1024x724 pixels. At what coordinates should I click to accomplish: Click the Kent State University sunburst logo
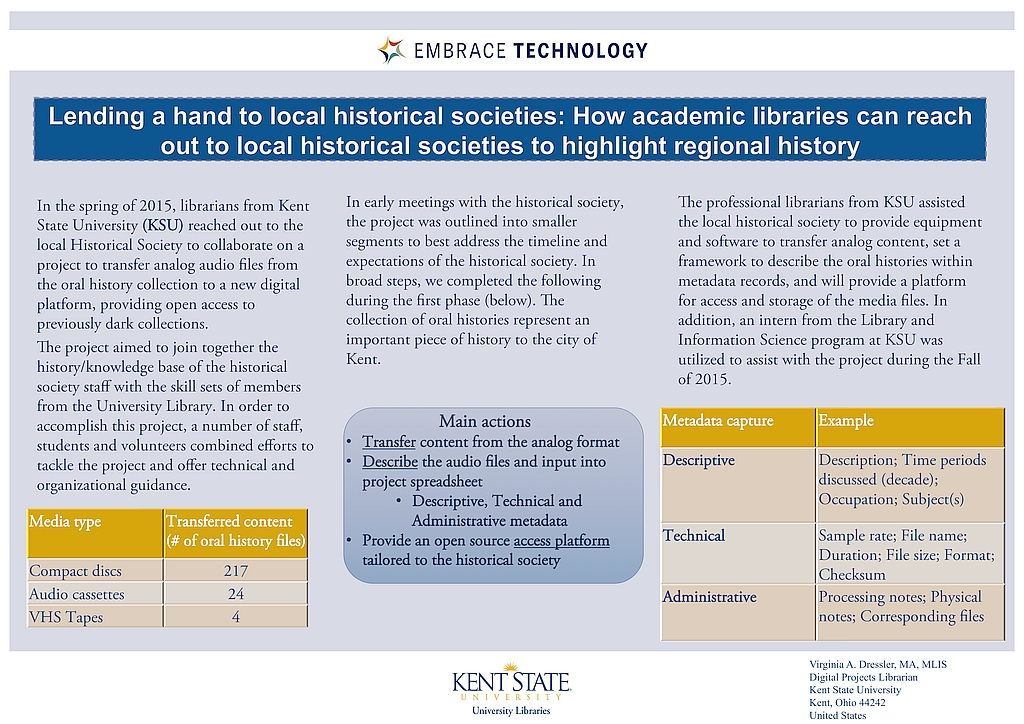coord(511,667)
